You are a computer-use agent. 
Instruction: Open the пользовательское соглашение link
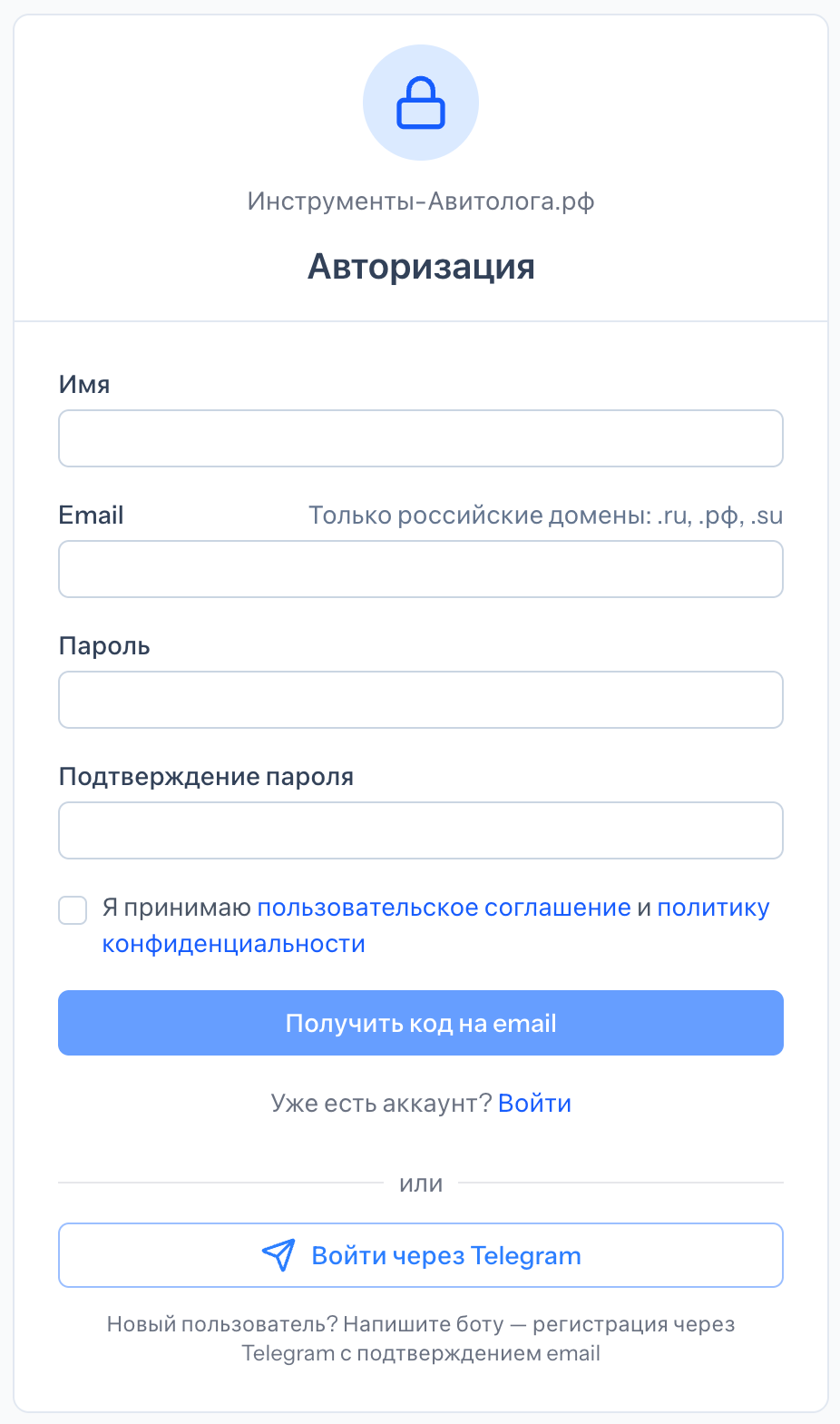tap(444, 908)
